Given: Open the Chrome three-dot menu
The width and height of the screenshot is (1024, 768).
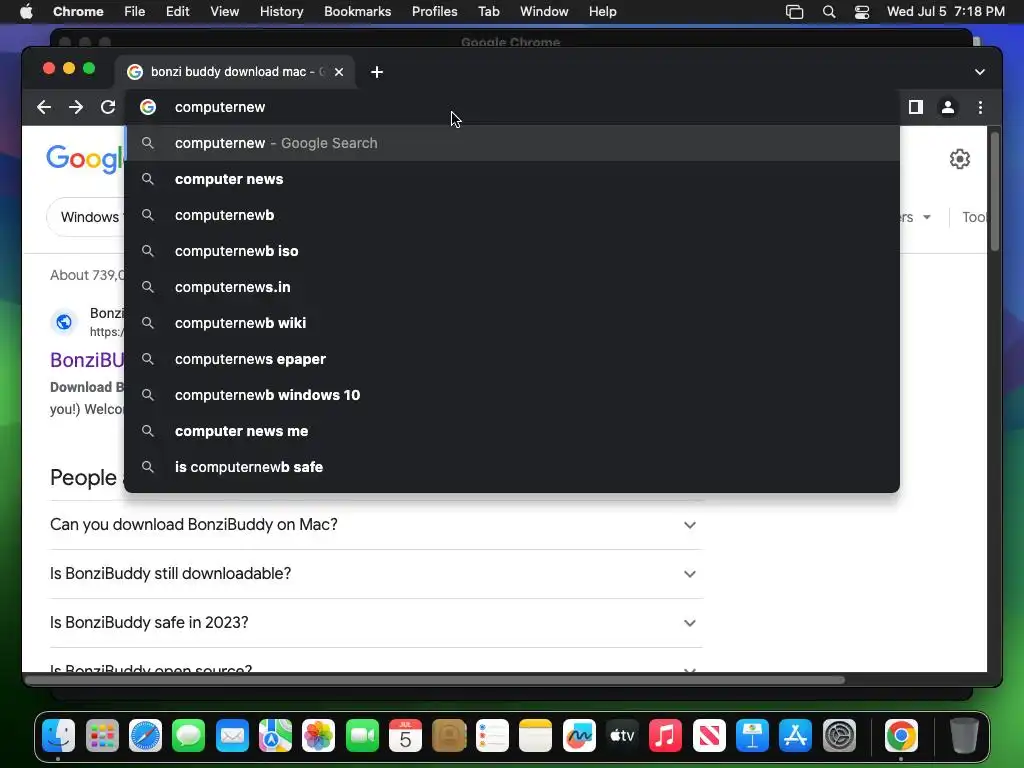Looking at the screenshot, I should point(980,107).
